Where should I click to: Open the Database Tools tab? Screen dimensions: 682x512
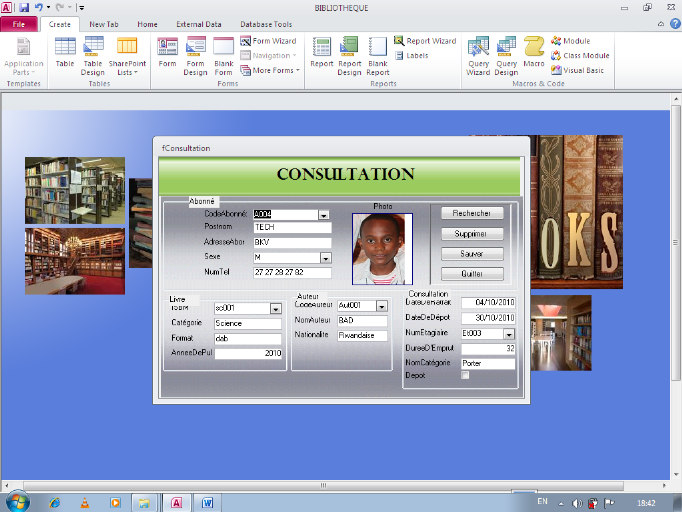[x=265, y=24]
